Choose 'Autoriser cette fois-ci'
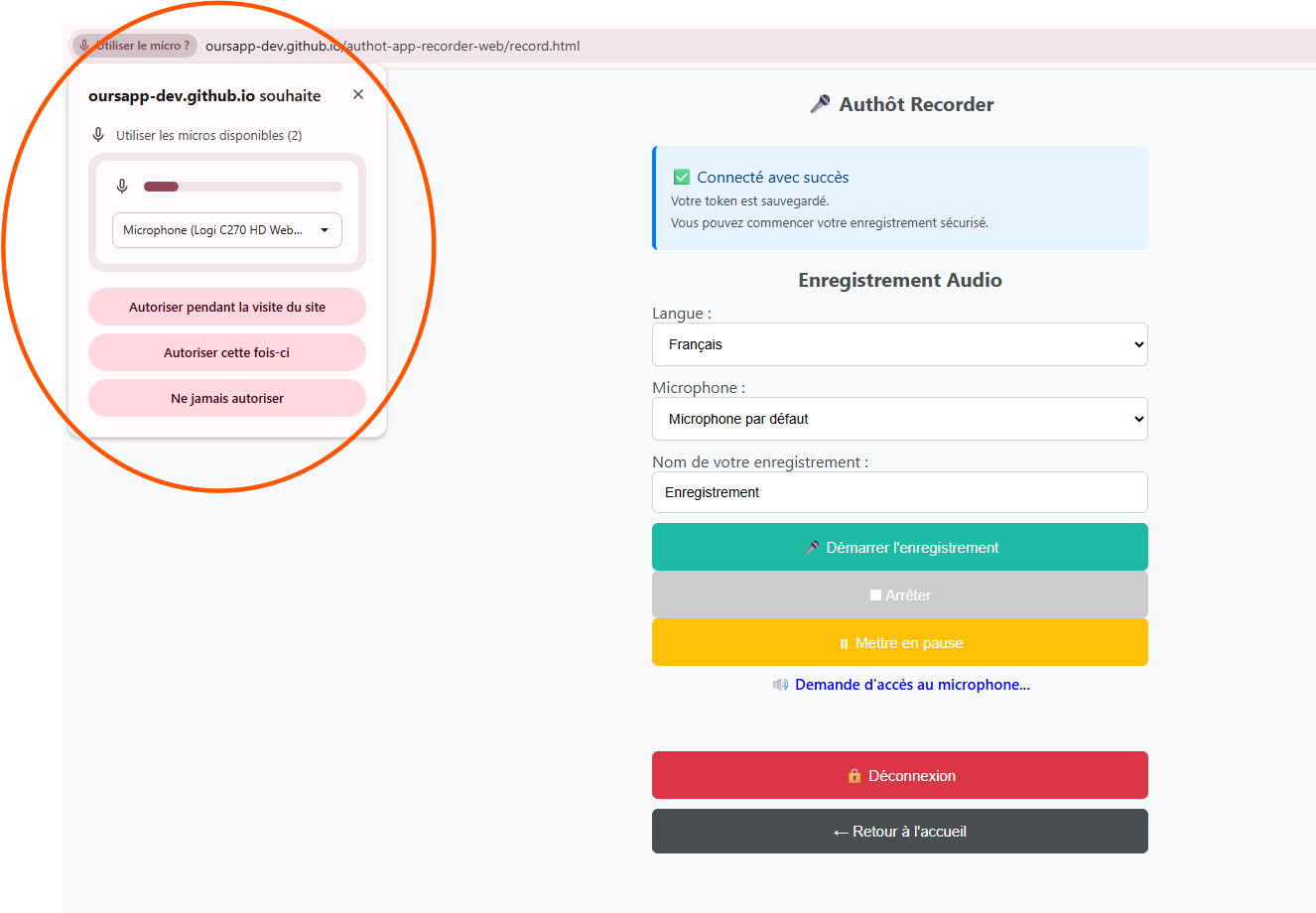 [227, 352]
